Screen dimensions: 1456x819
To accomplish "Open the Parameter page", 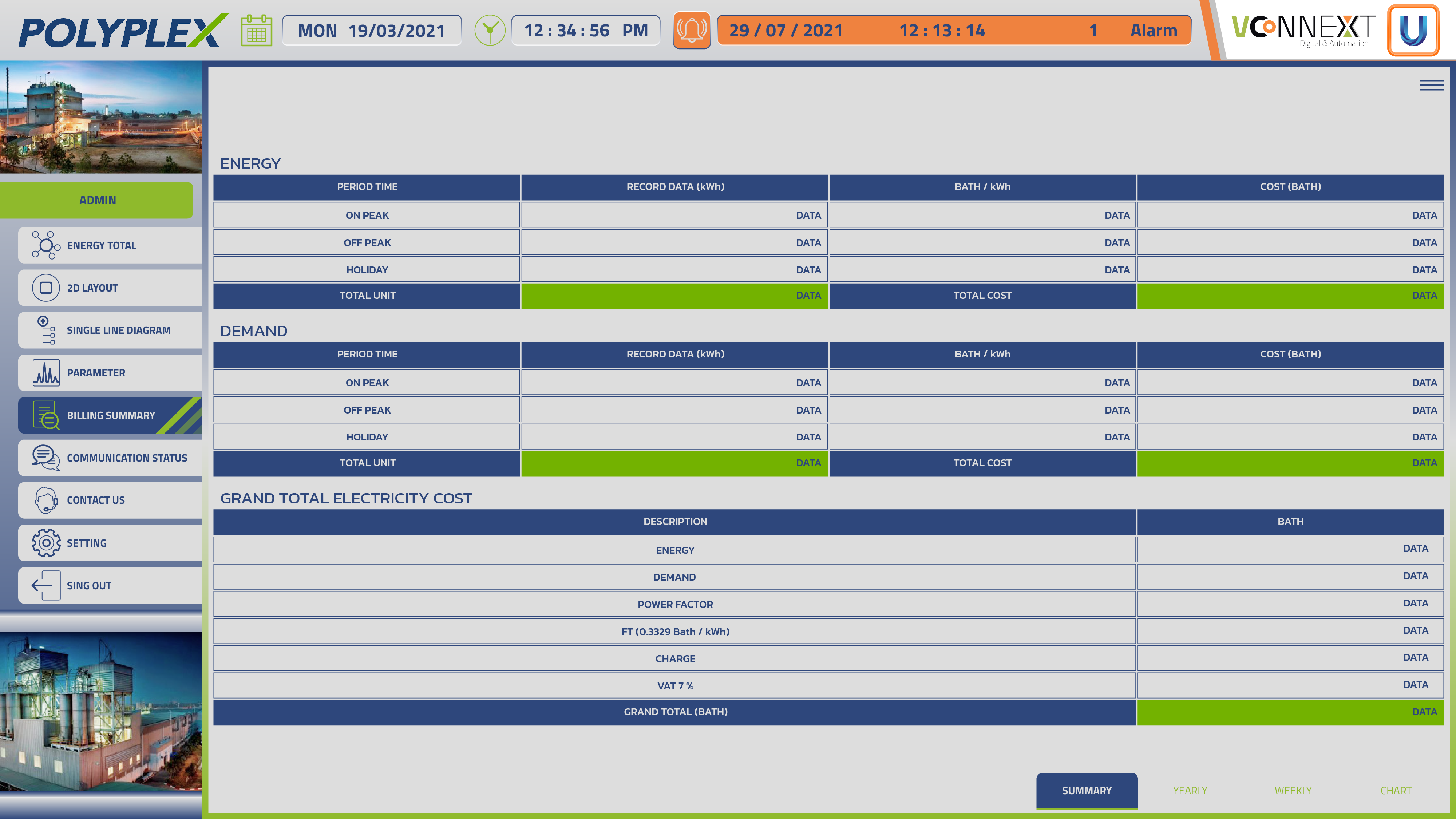I will (110, 372).
